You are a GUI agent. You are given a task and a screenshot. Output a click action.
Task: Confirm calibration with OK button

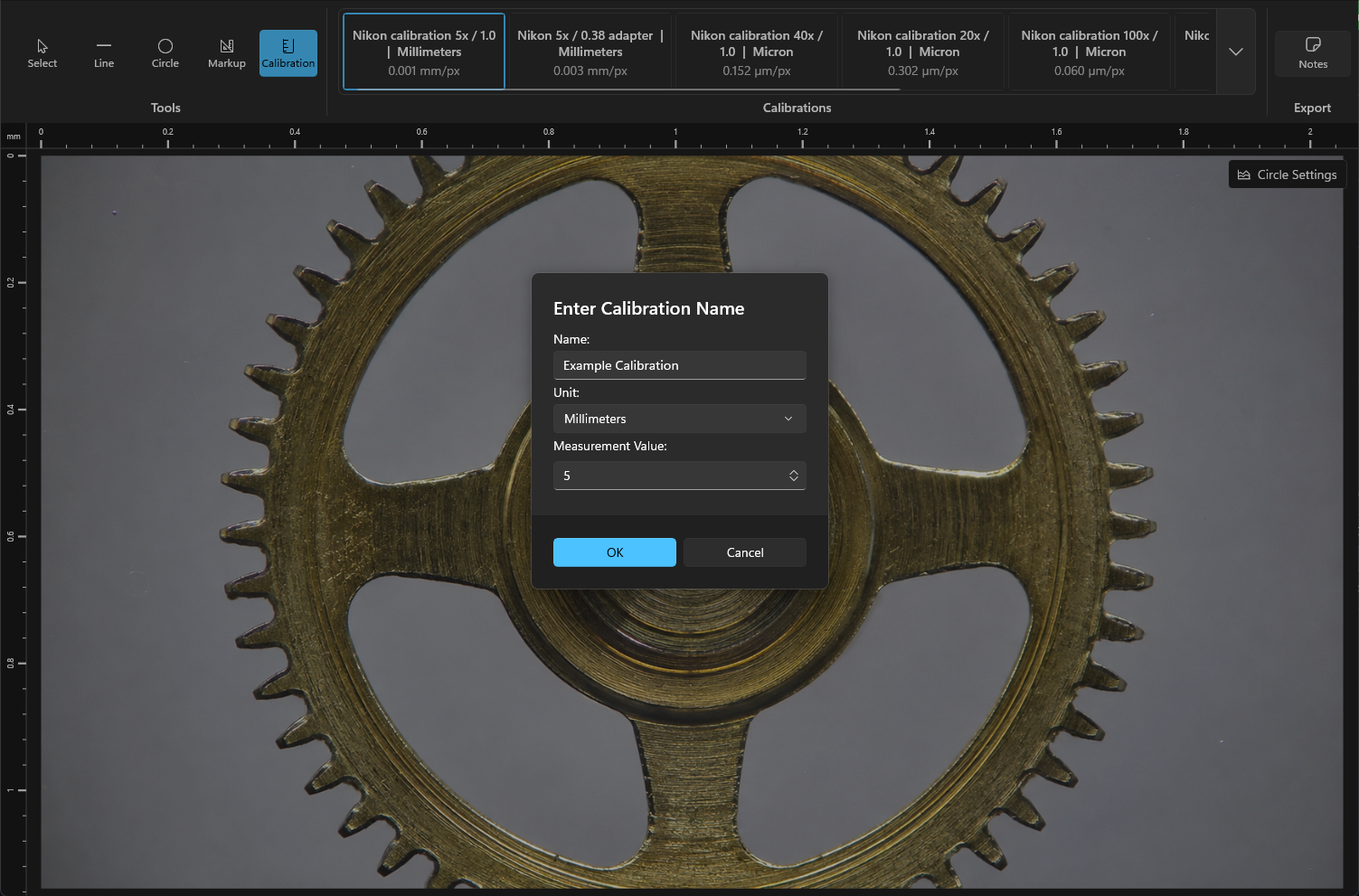pos(615,552)
